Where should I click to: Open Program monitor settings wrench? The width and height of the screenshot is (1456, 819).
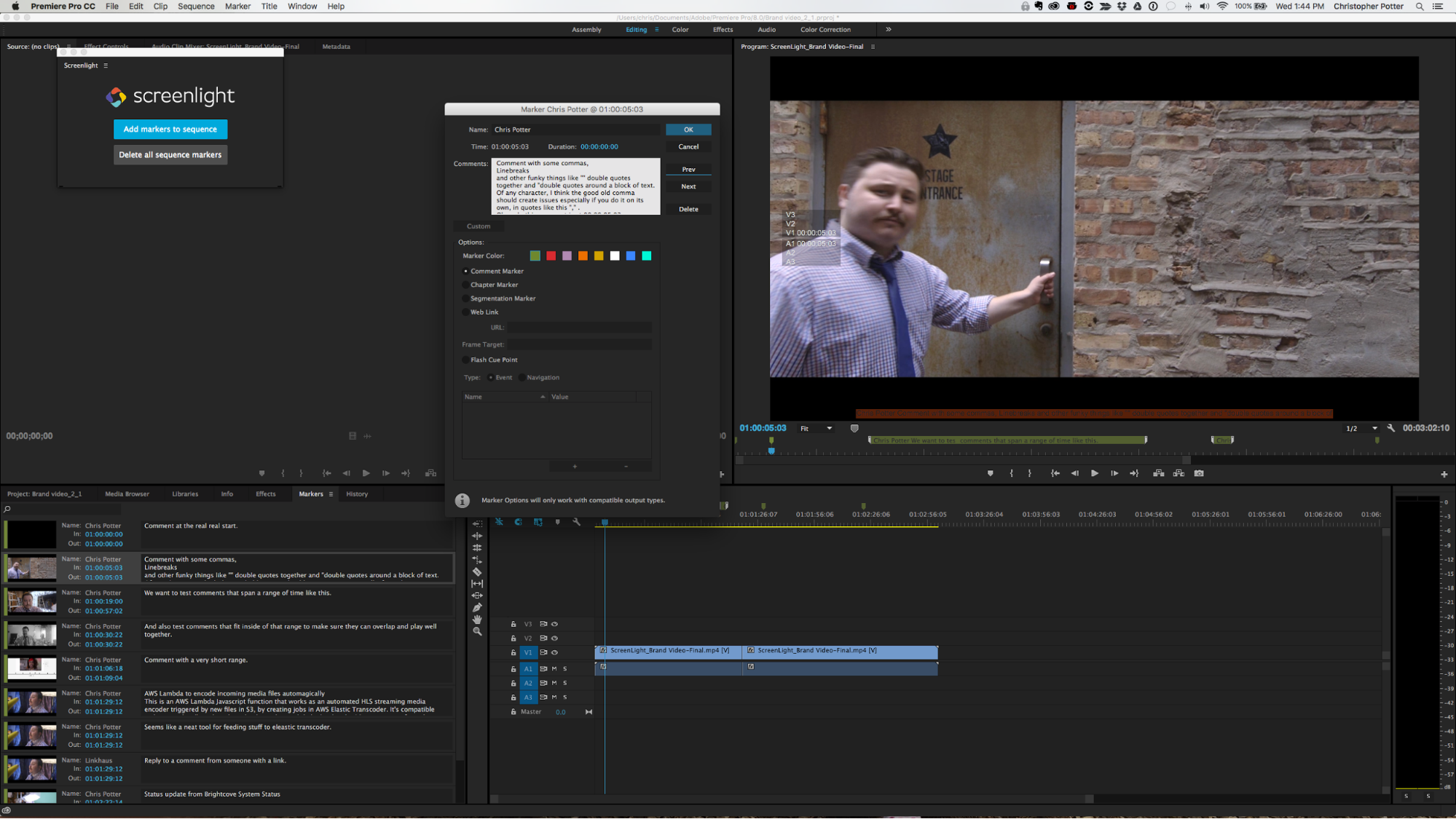[x=1391, y=428]
